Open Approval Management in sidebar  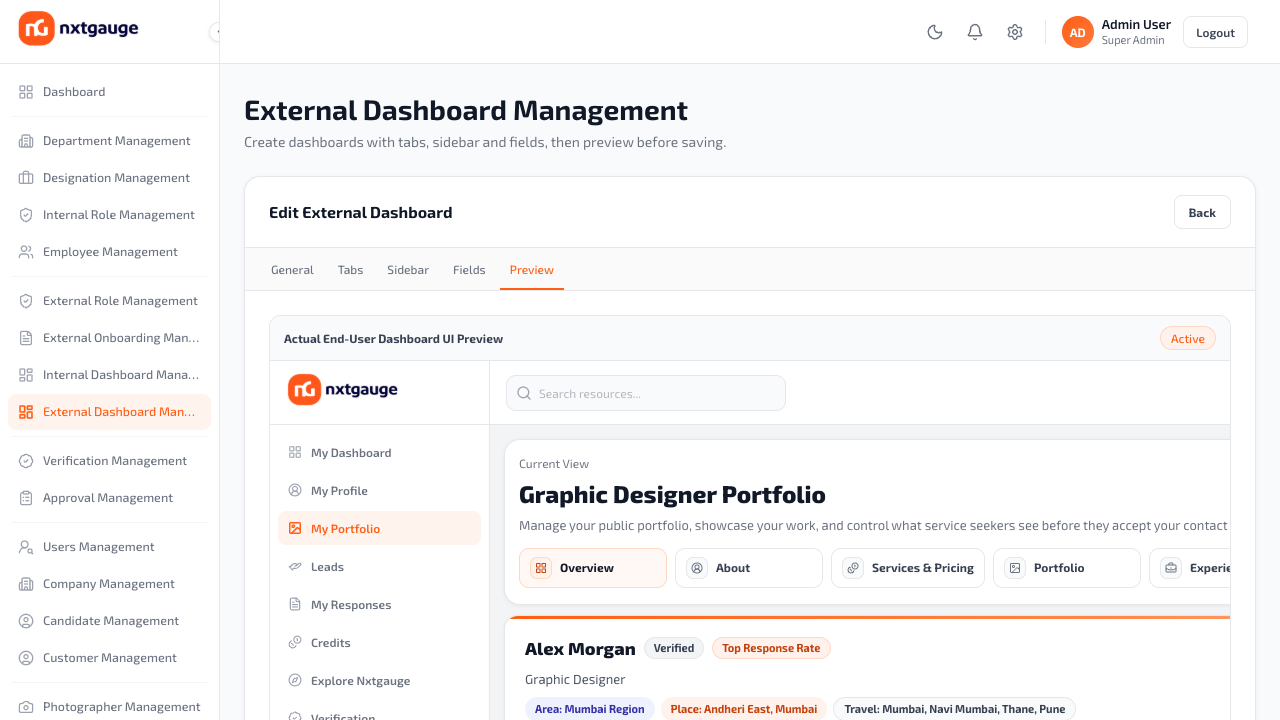pos(110,498)
